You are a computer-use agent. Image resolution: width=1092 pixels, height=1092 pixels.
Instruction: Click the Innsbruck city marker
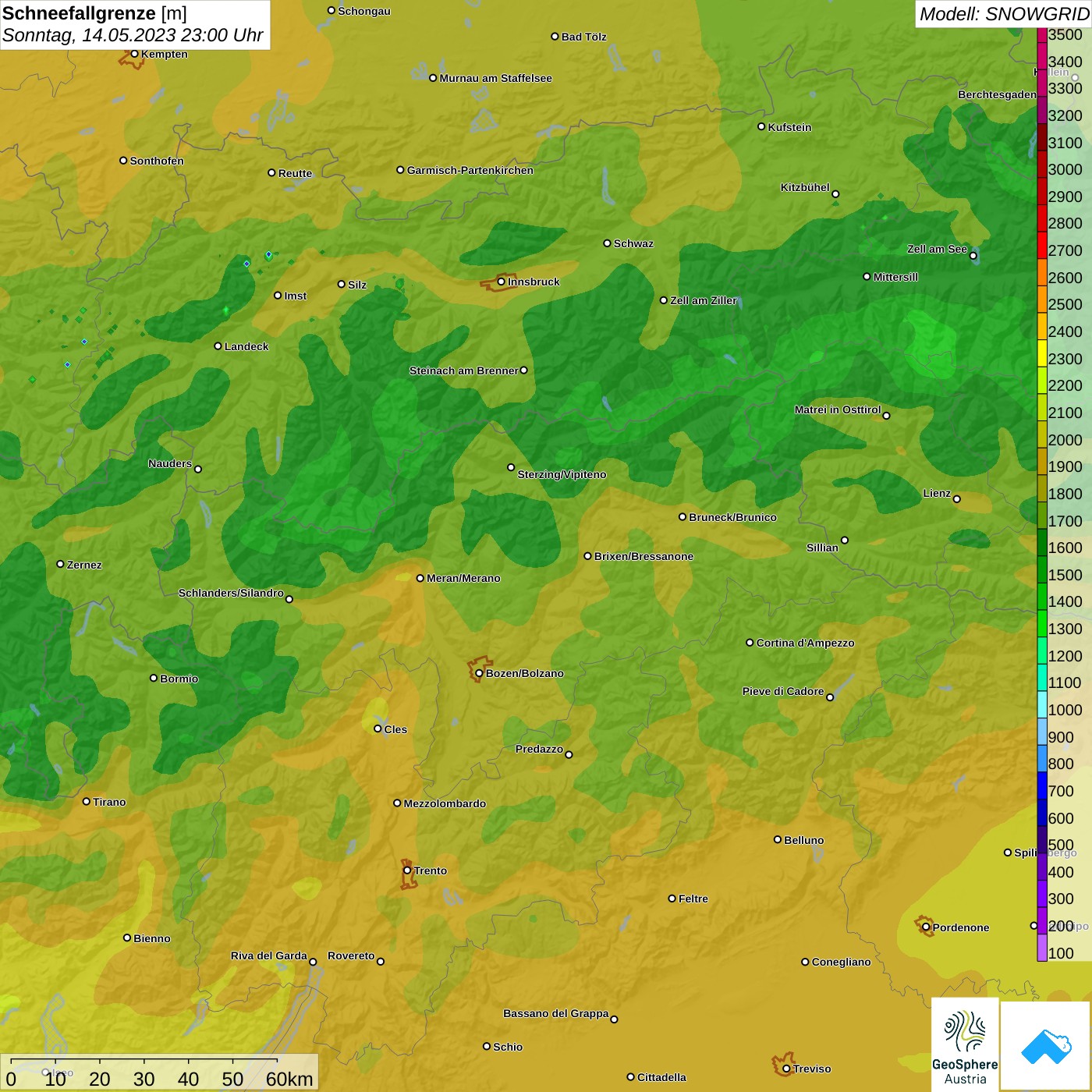(x=502, y=282)
